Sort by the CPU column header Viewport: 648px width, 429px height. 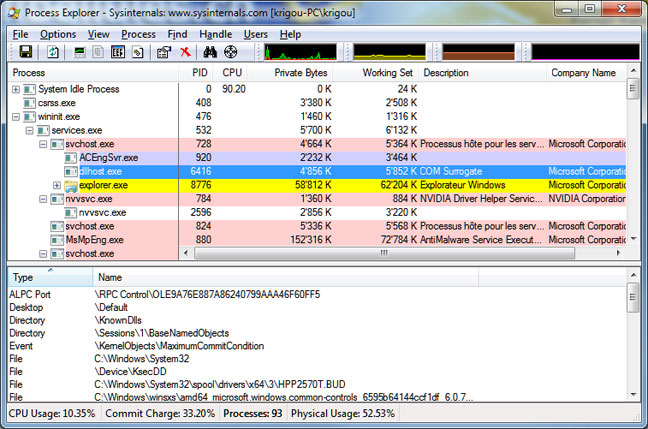[230, 73]
